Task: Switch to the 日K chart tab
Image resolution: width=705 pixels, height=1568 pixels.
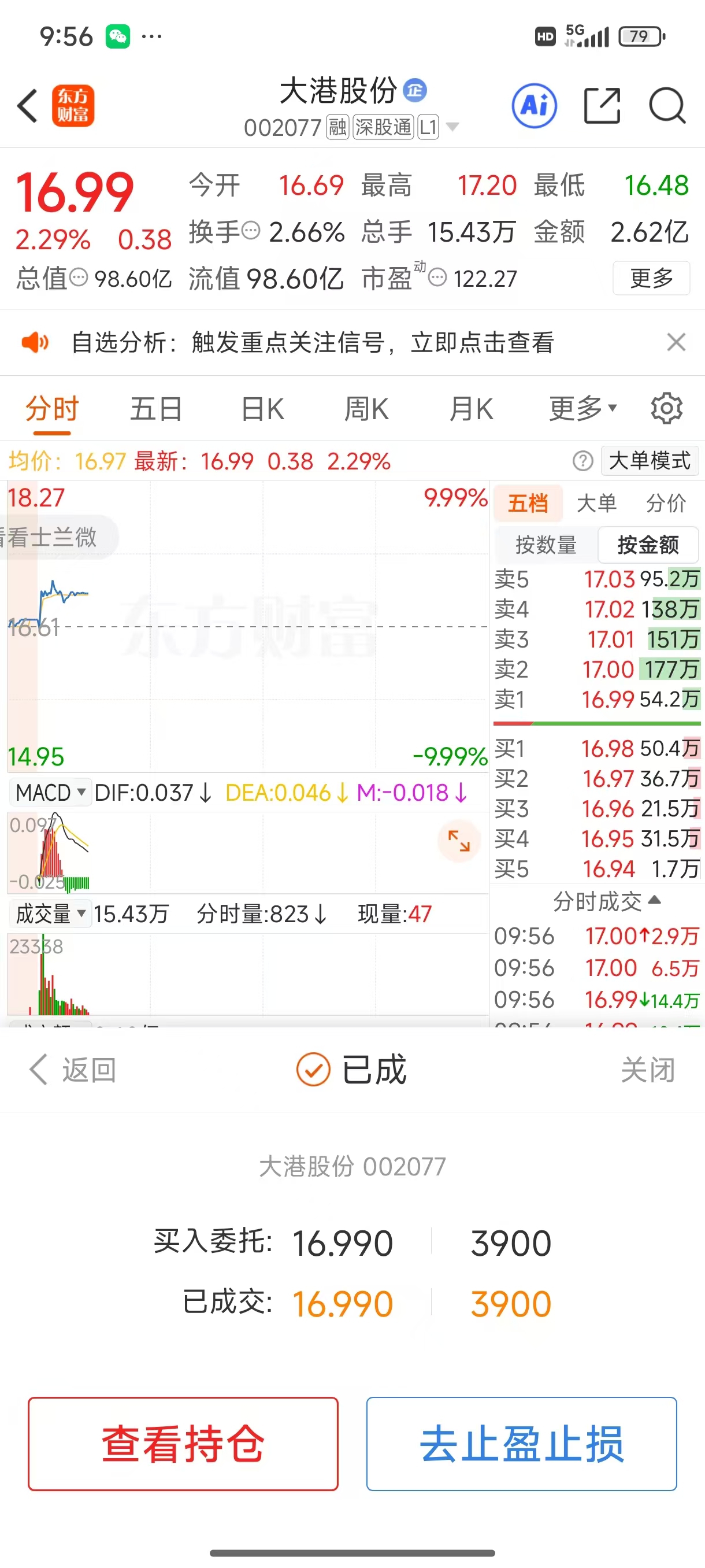Action: [x=263, y=408]
